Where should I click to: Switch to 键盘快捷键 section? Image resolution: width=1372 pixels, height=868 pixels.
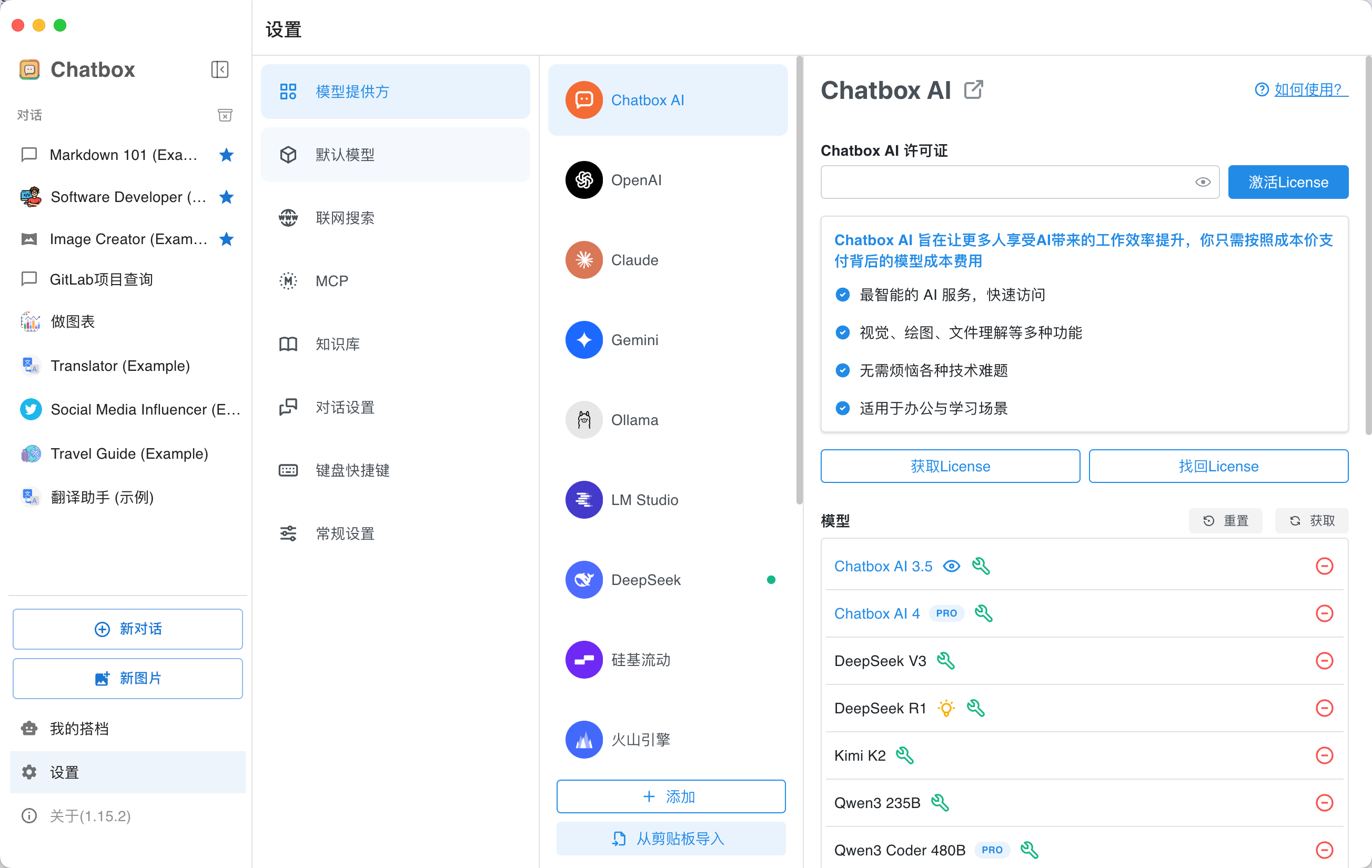[395, 470]
